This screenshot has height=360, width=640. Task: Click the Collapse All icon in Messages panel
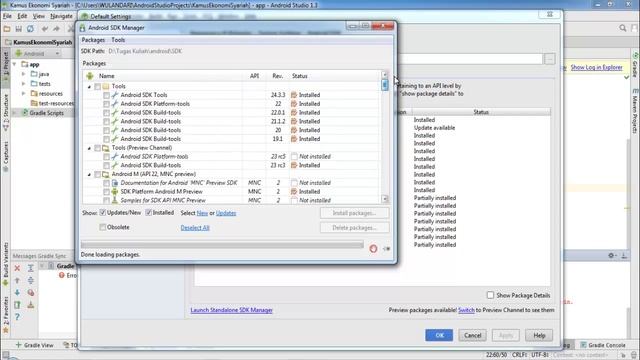pyautogui.click(x=31, y=280)
